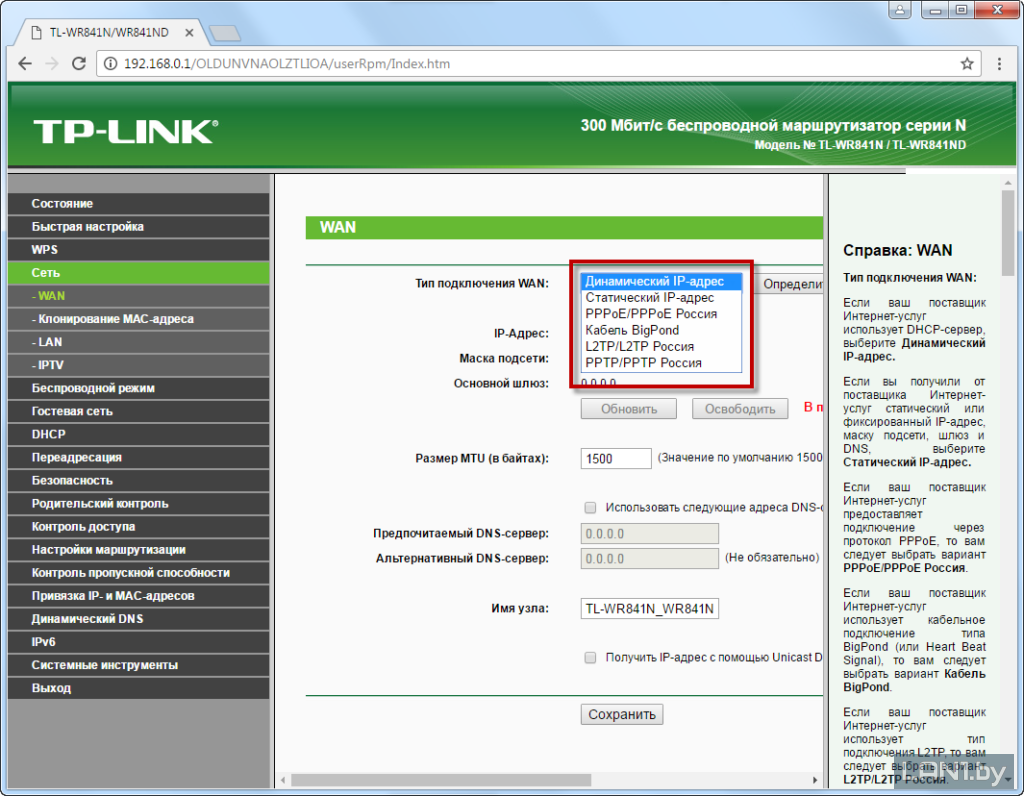Close the TL-WR841N/WR841ND tab
Viewport: 1024px width, 796px height.
tap(189, 33)
